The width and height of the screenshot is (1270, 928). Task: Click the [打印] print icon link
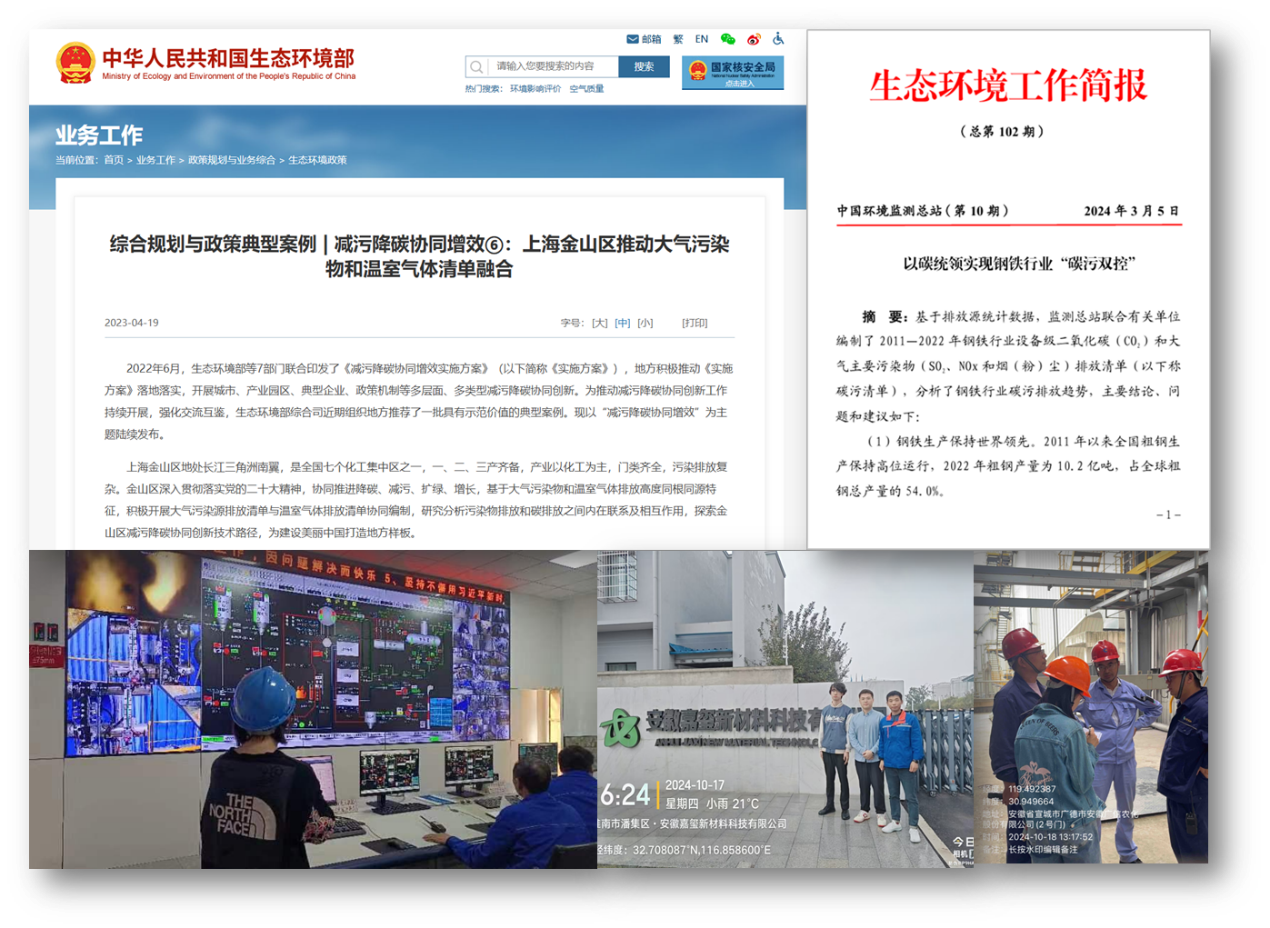694,322
